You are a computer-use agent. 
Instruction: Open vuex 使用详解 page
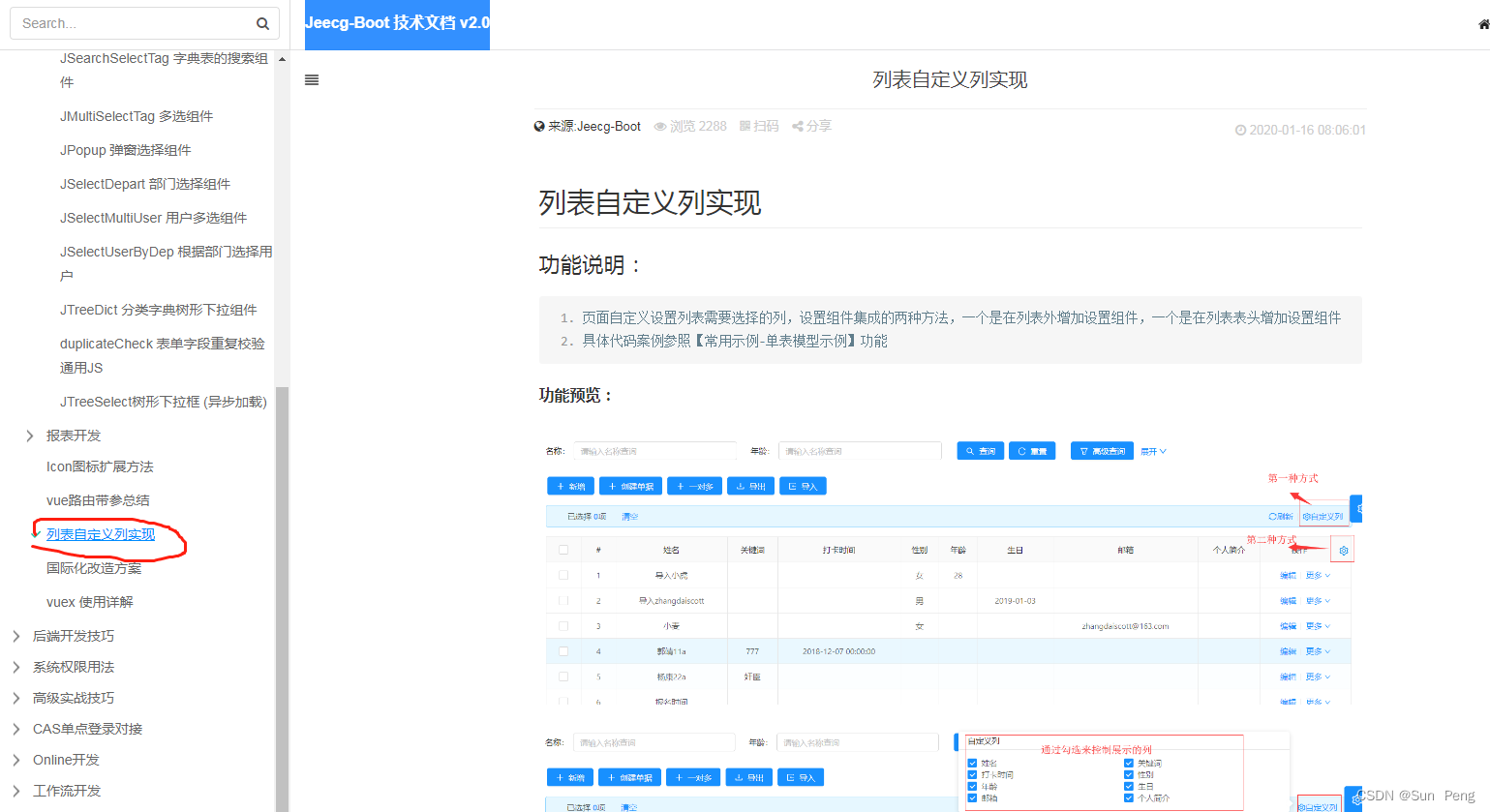point(90,602)
